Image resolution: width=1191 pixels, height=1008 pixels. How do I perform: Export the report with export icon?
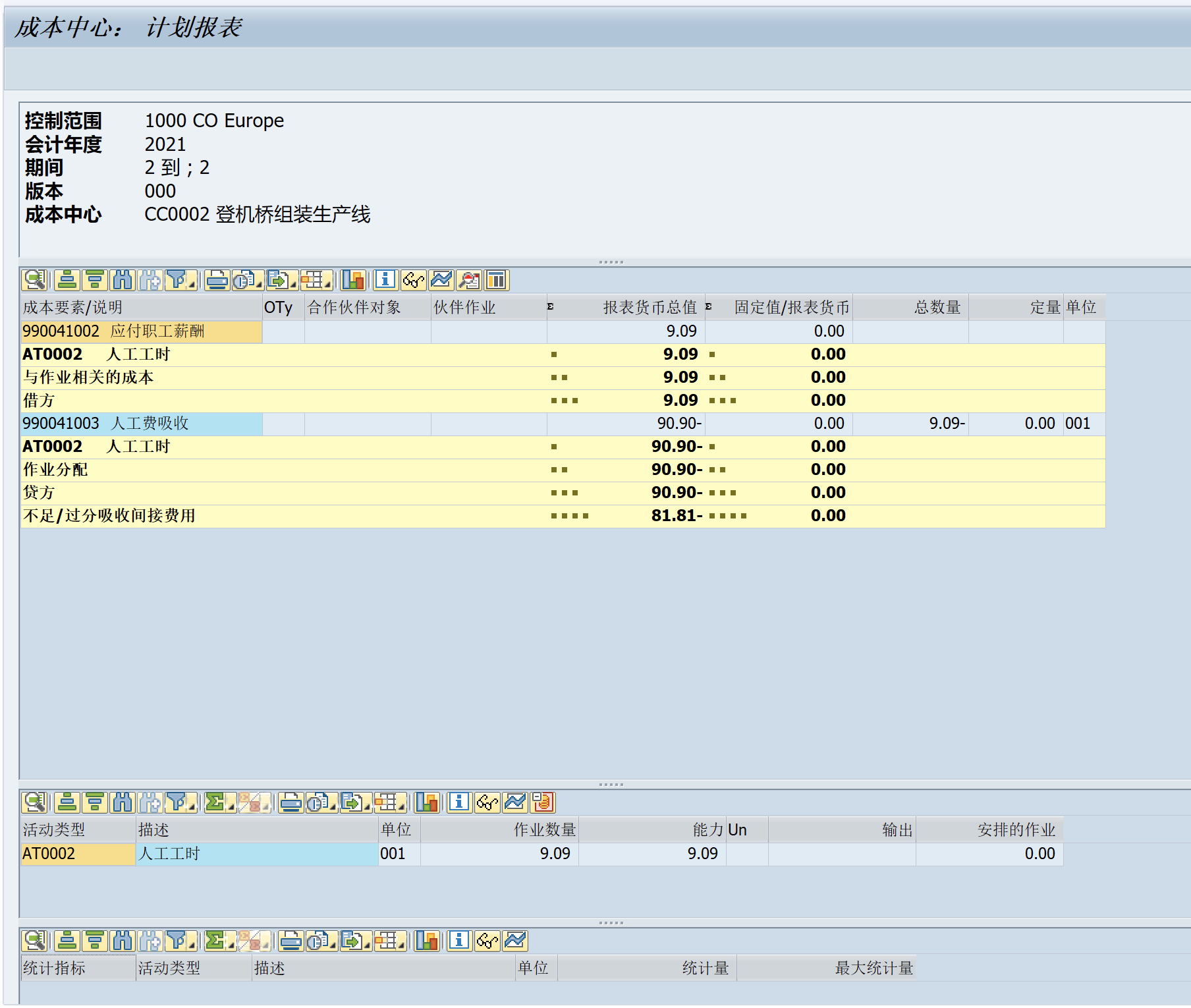pos(275,280)
